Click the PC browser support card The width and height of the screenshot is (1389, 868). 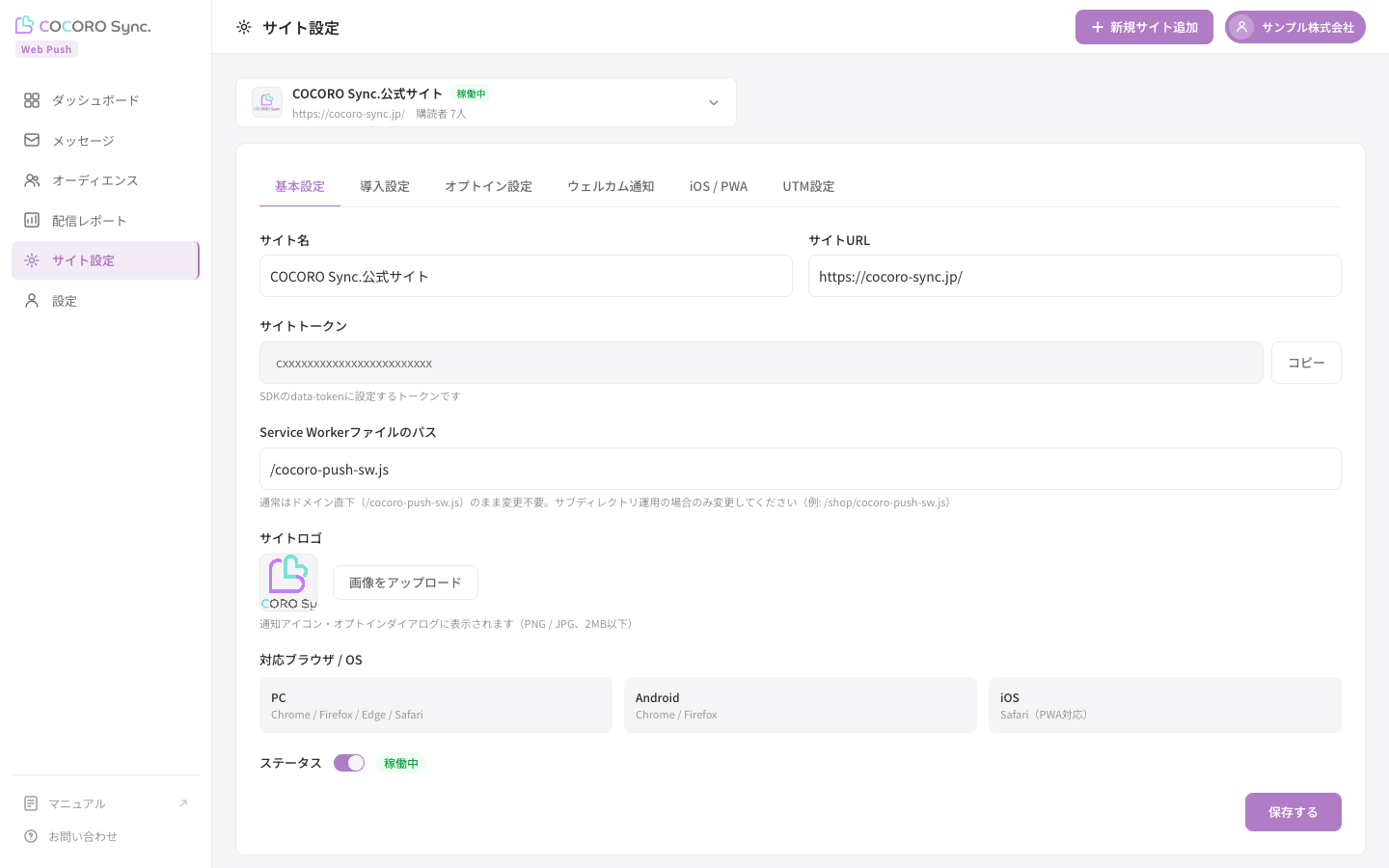click(x=436, y=705)
